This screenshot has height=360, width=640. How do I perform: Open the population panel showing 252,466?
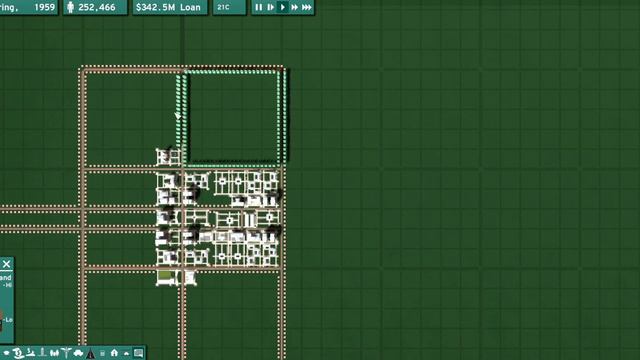[x=95, y=7]
